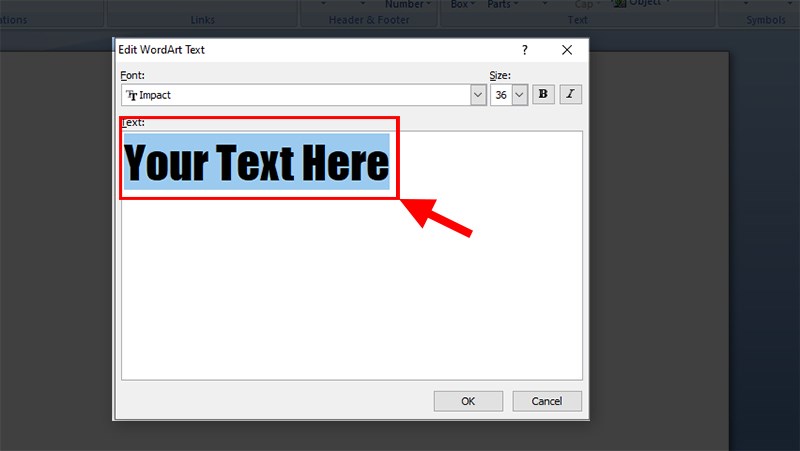Open the Parts dropdown in dimmed ribbon
Viewport: 800px width, 451px height.
pos(503,4)
